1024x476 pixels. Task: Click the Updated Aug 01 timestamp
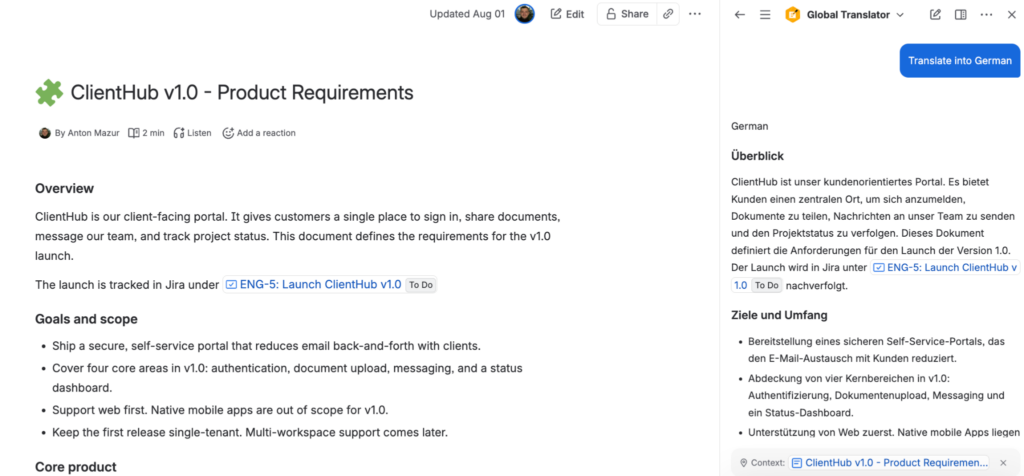(467, 14)
